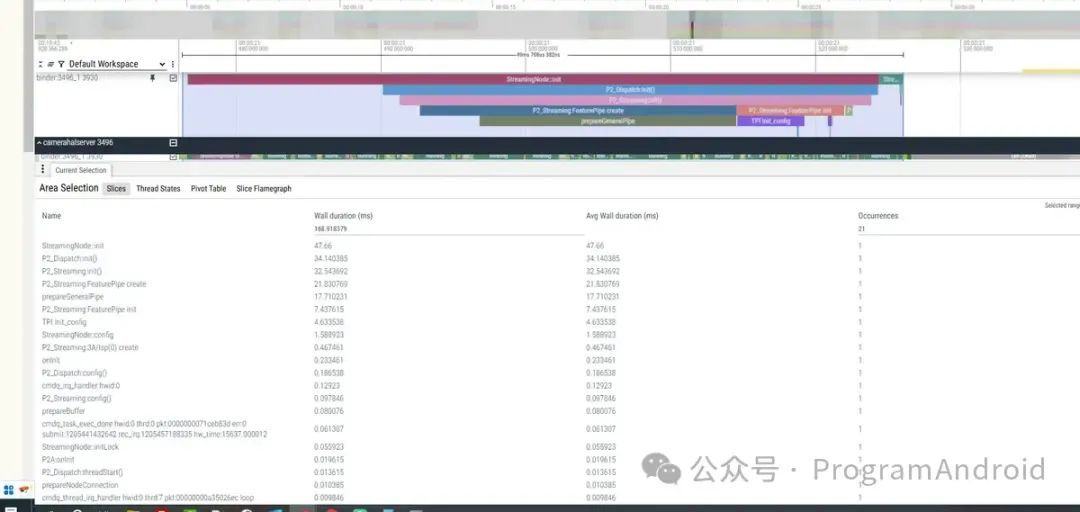The height and width of the screenshot is (512, 1080).
Task: Open the track filter funnel icon
Action: (x=61, y=64)
